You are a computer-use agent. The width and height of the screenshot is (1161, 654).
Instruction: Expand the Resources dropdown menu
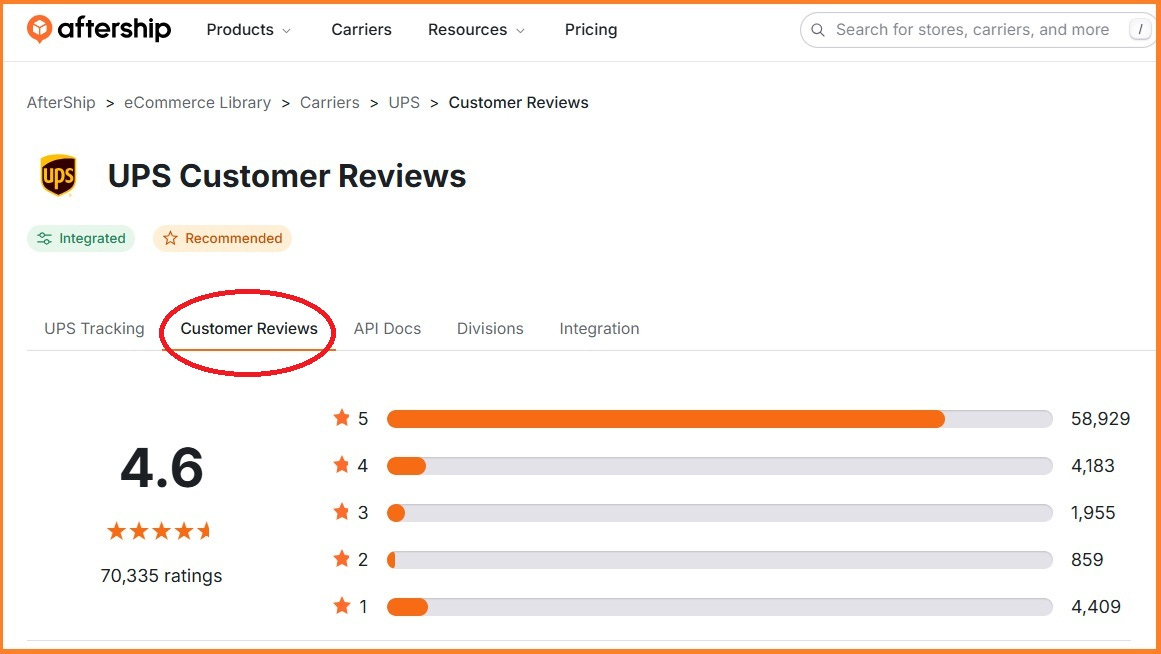[476, 30]
